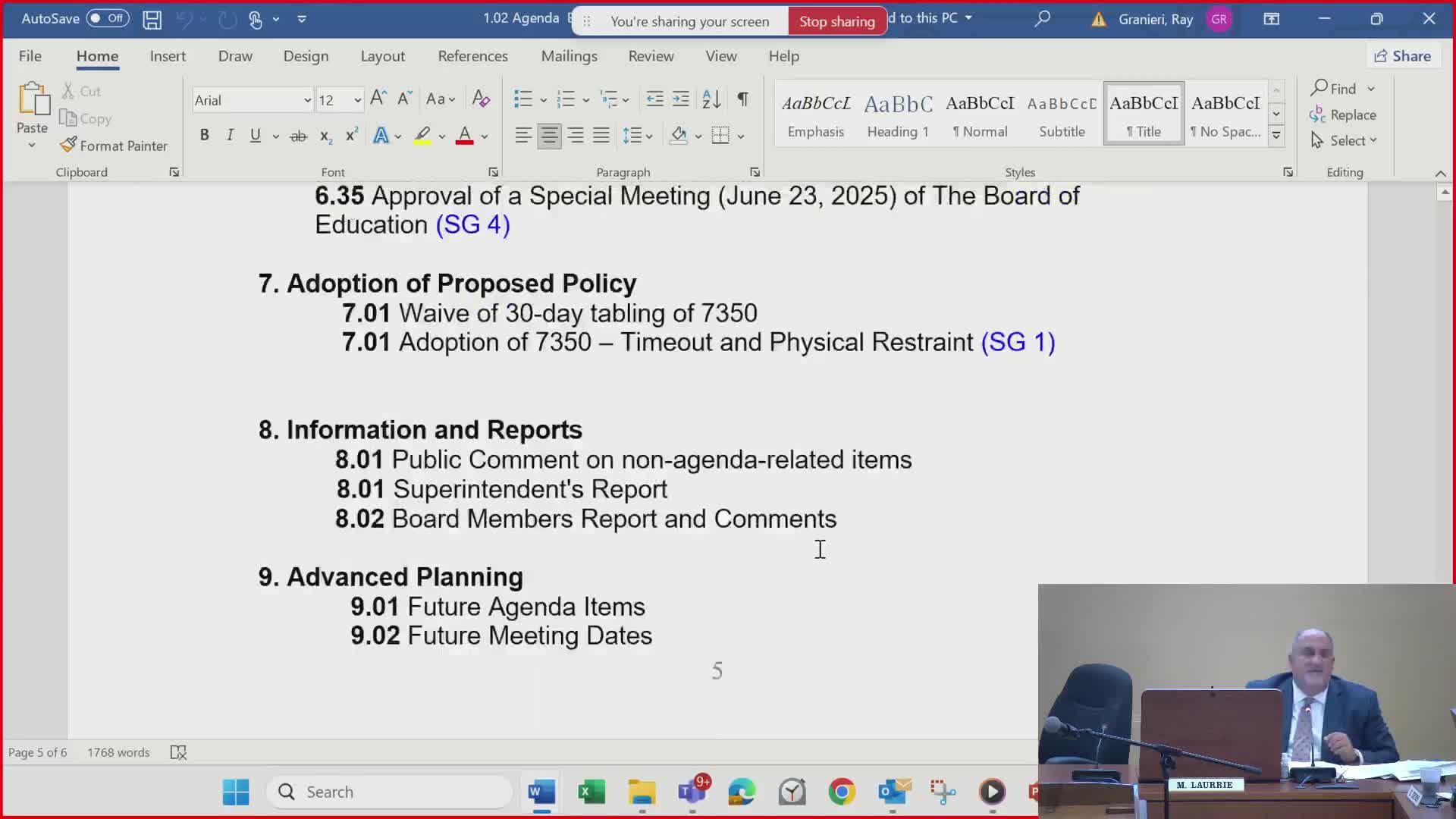The width and height of the screenshot is (1456, 819).
Task: Switch to the Layout tab
Action: [x=382, y=56]
